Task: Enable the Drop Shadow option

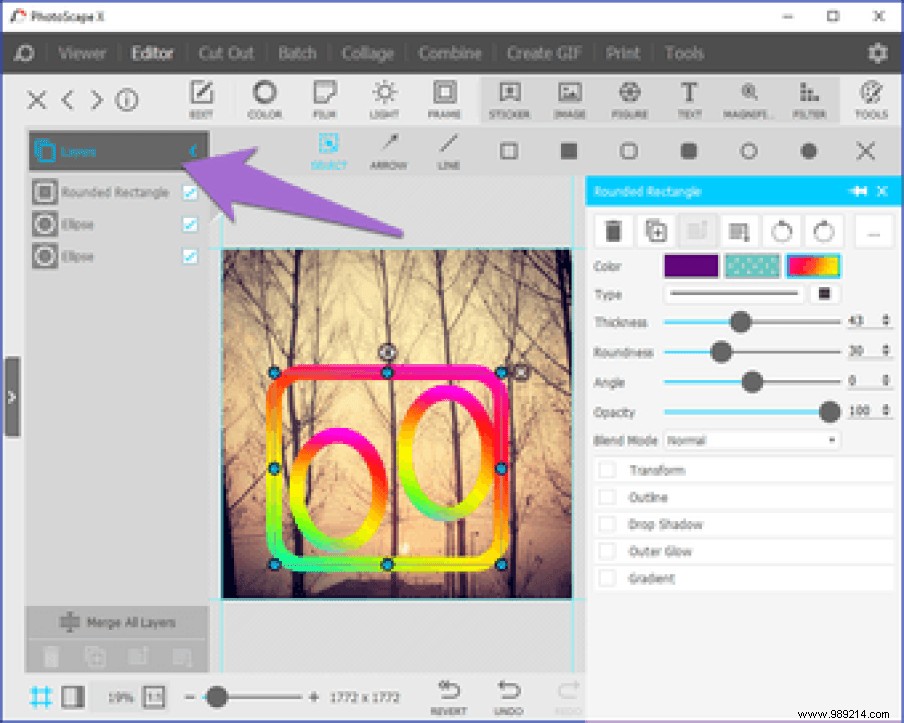Action: click(608, 524)
